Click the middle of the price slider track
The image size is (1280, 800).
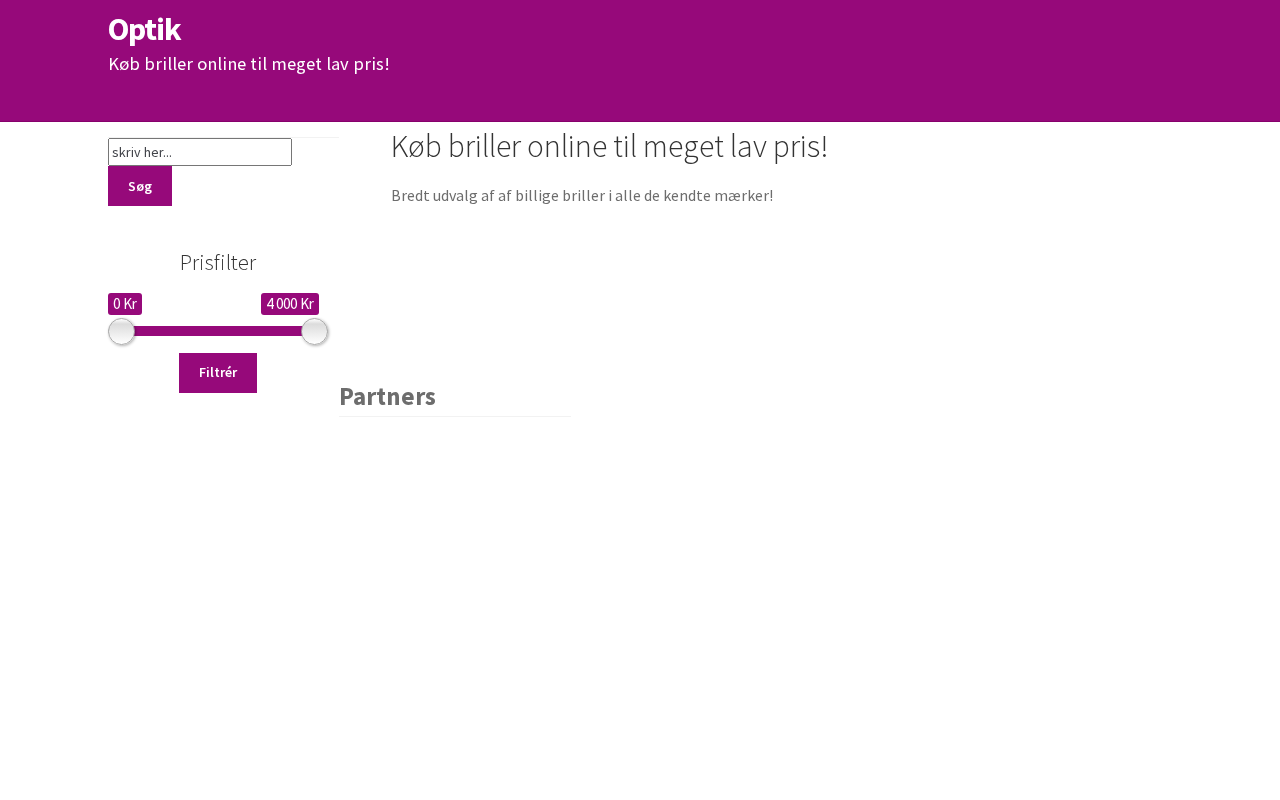218,331
